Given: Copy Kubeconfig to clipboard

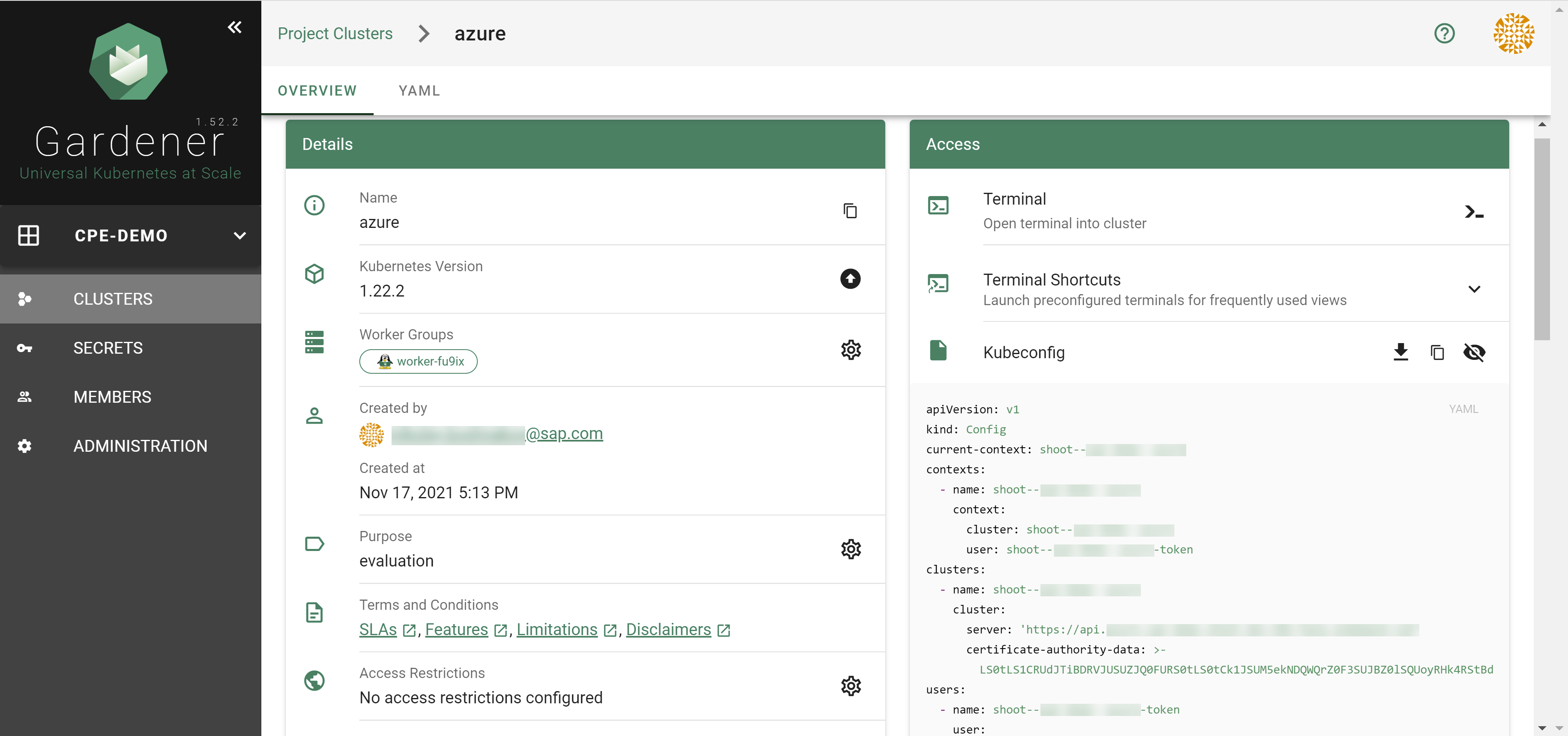Looking at the screenshot, I should pyautogui.click(x=1437, y=352).
